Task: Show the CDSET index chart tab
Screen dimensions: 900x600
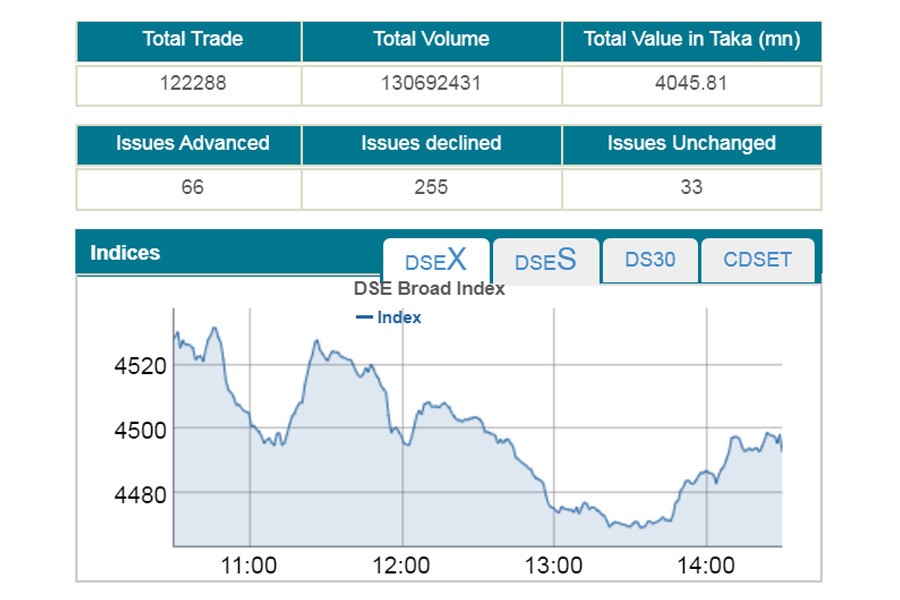Action: [757, 260]
